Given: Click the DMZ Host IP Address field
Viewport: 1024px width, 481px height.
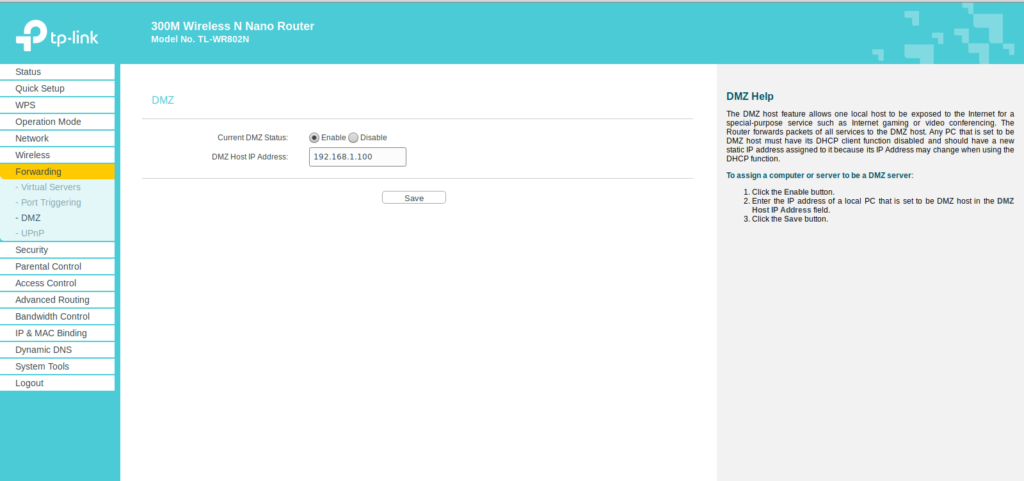Looking at the screenshot, I should point(357,157).
